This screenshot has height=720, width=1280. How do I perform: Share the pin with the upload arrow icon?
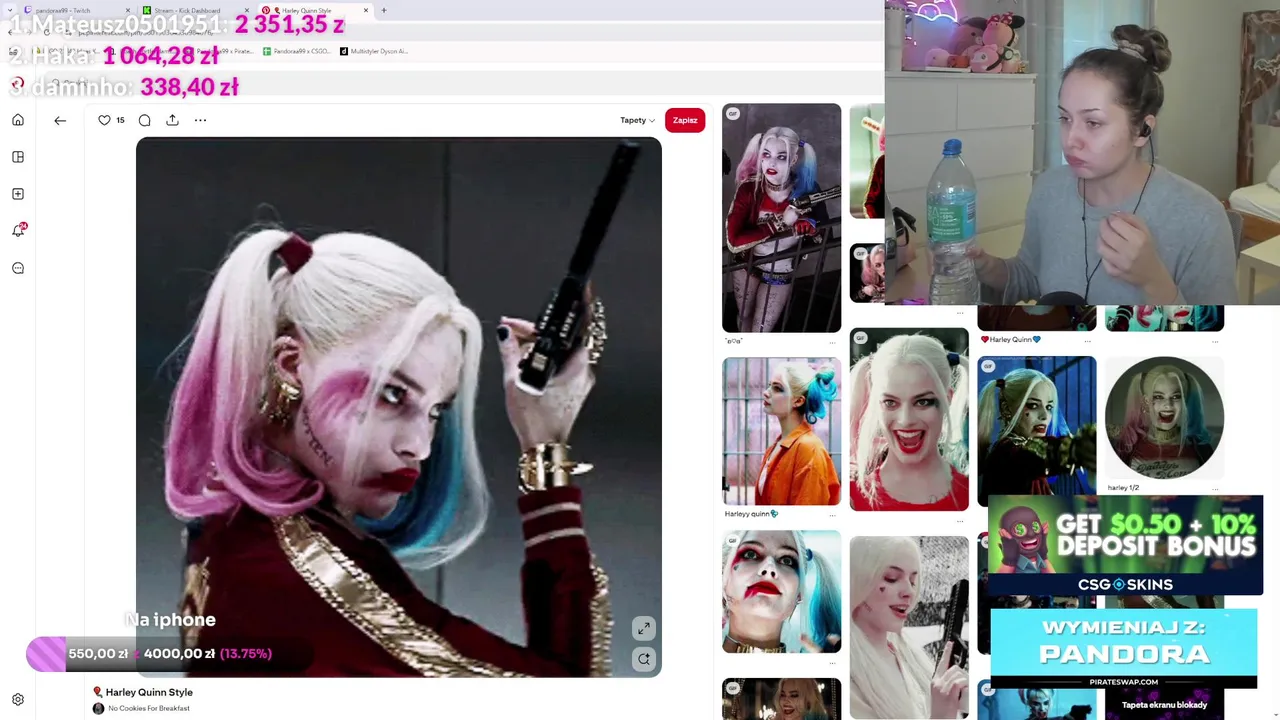(x=172, y=120)
